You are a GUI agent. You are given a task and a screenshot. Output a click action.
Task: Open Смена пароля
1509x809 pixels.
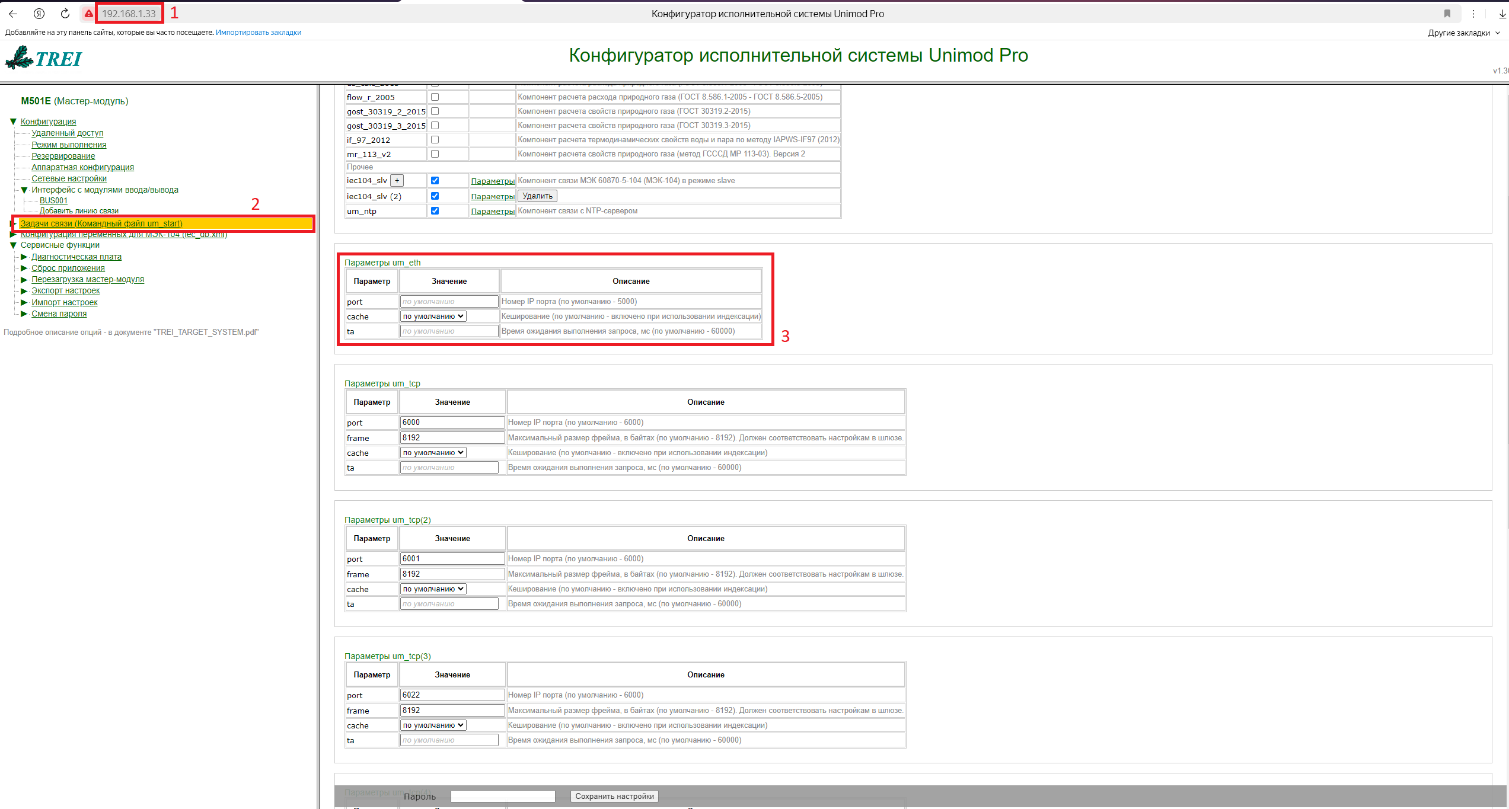pos(59,313)
